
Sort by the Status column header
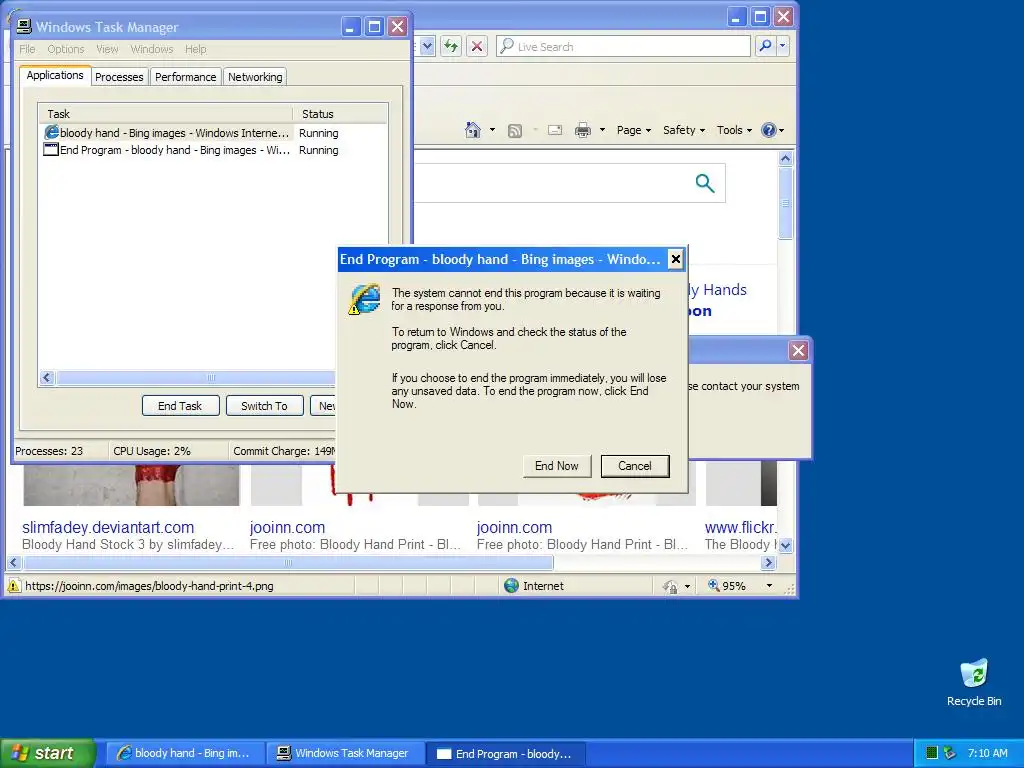(340, 114)
